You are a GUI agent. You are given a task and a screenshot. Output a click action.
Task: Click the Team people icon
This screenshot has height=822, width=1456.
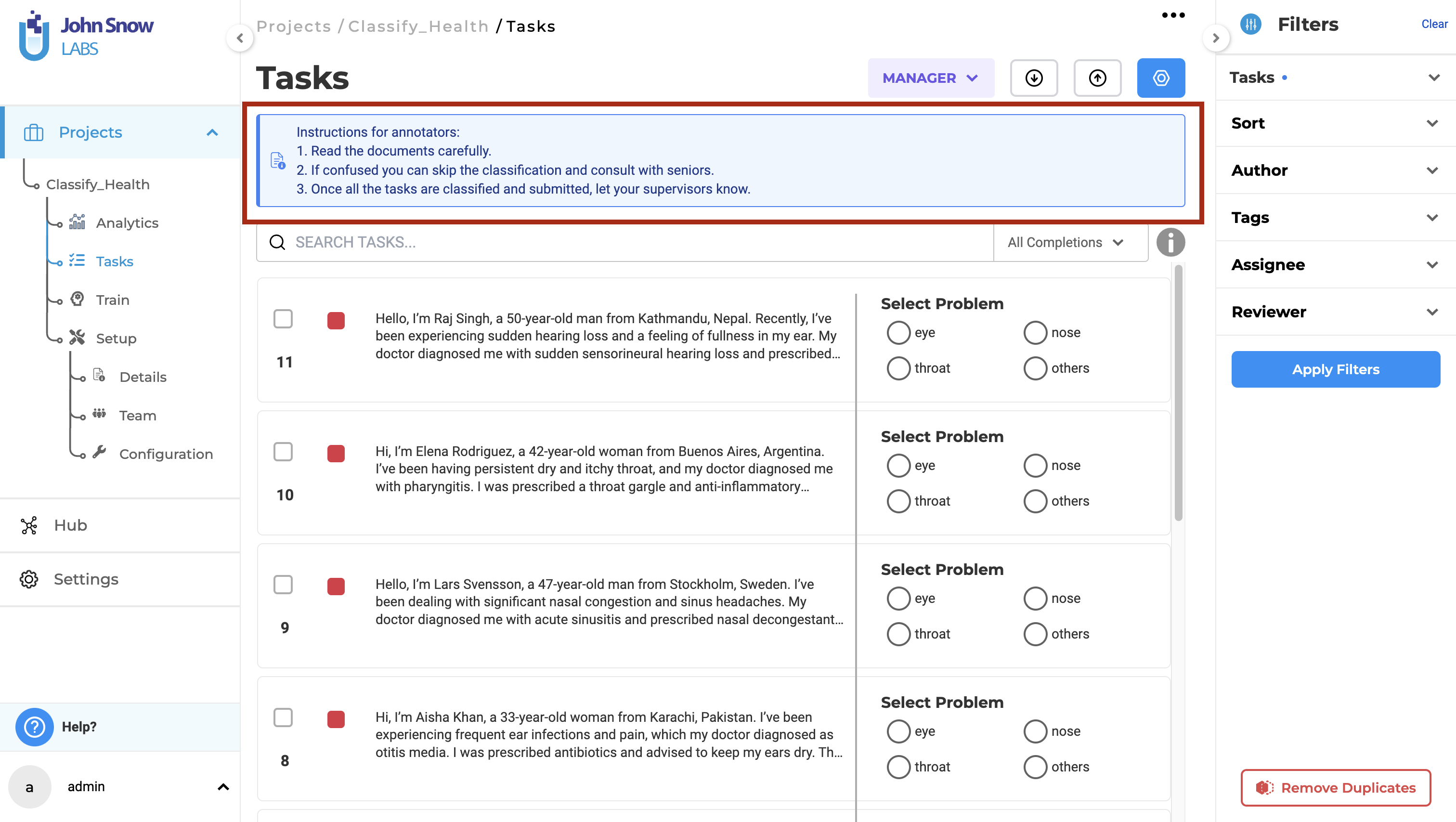100,414
